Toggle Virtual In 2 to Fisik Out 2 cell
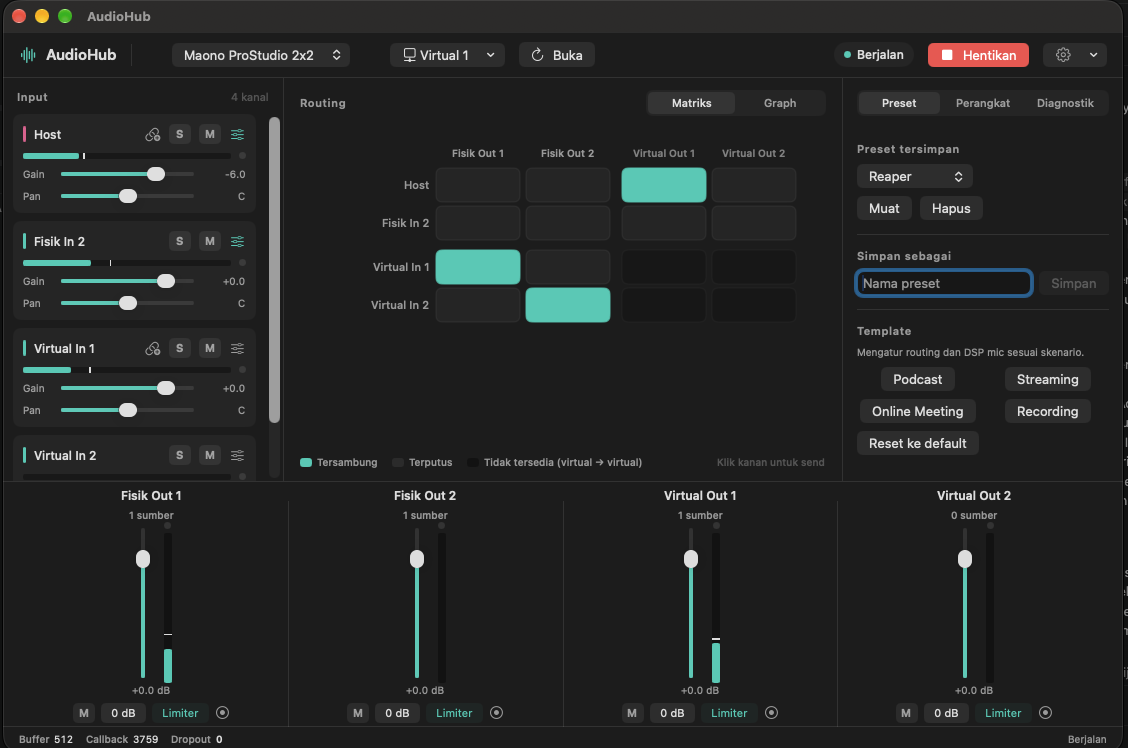Image resolution: width=1128 pixels, height=748 pixels. 568,305
